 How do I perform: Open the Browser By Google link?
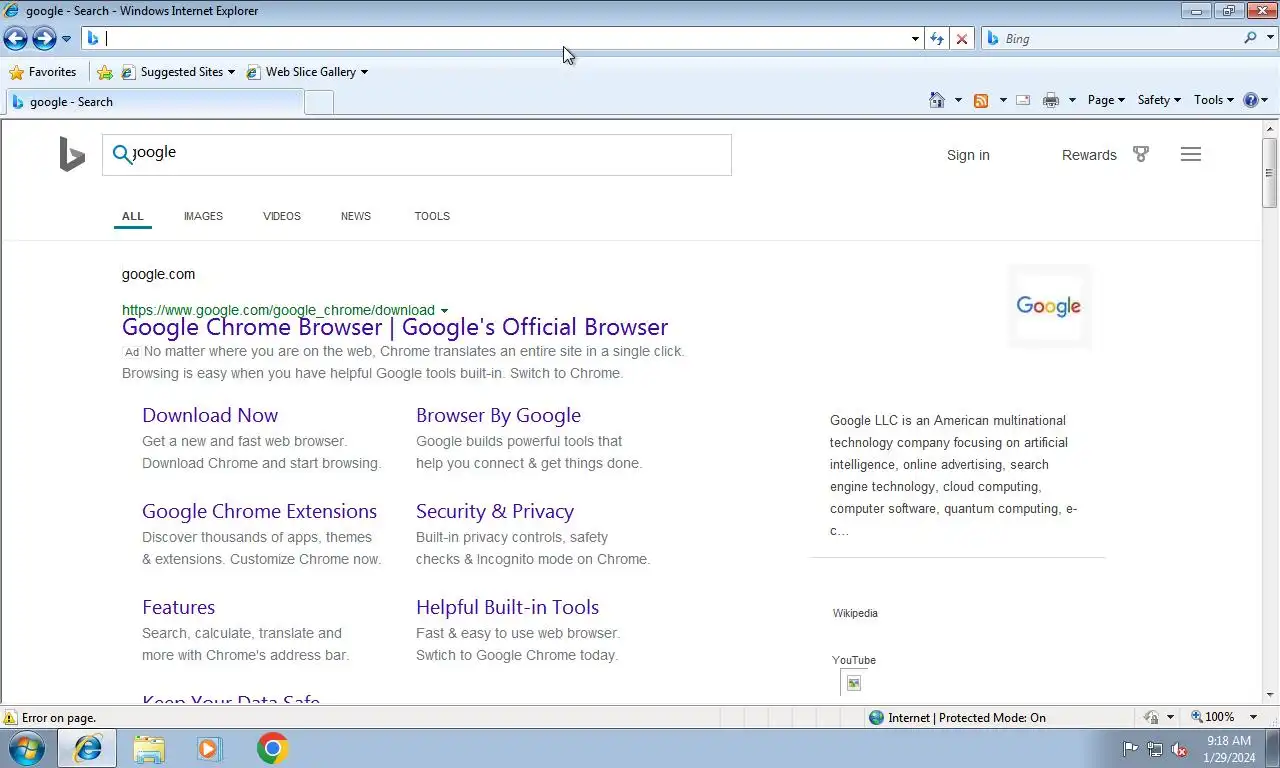[498, 415]
